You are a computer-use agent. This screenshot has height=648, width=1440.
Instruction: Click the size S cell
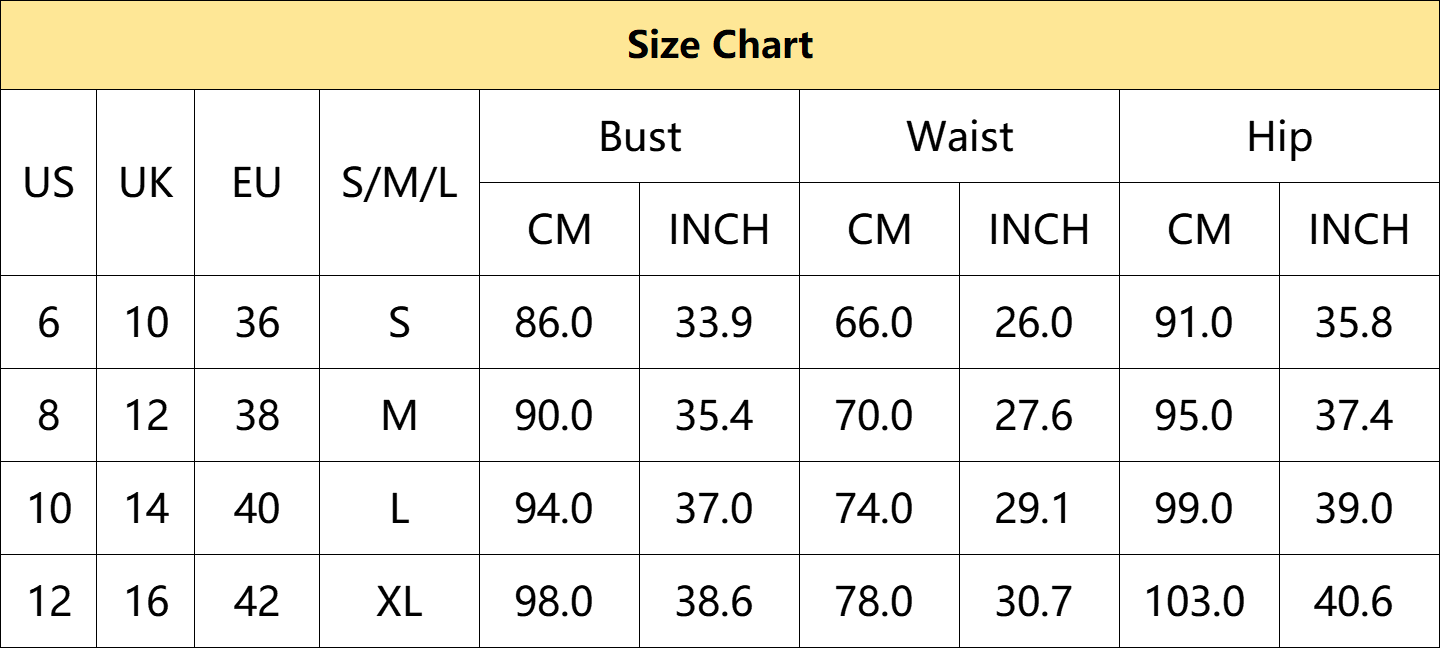[400, 322]
